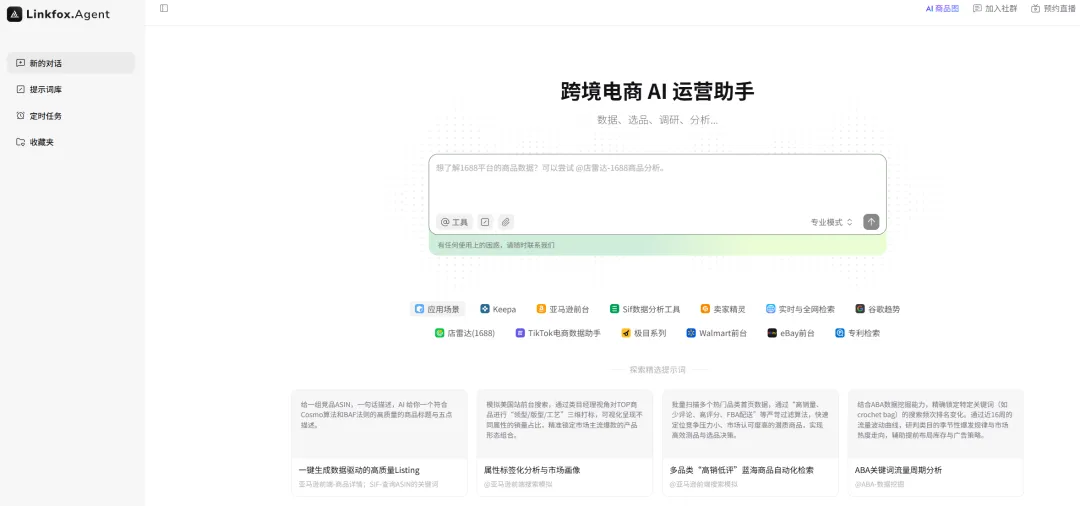Click the 定时任务 alarm clock icon

[x=21, y=116]
